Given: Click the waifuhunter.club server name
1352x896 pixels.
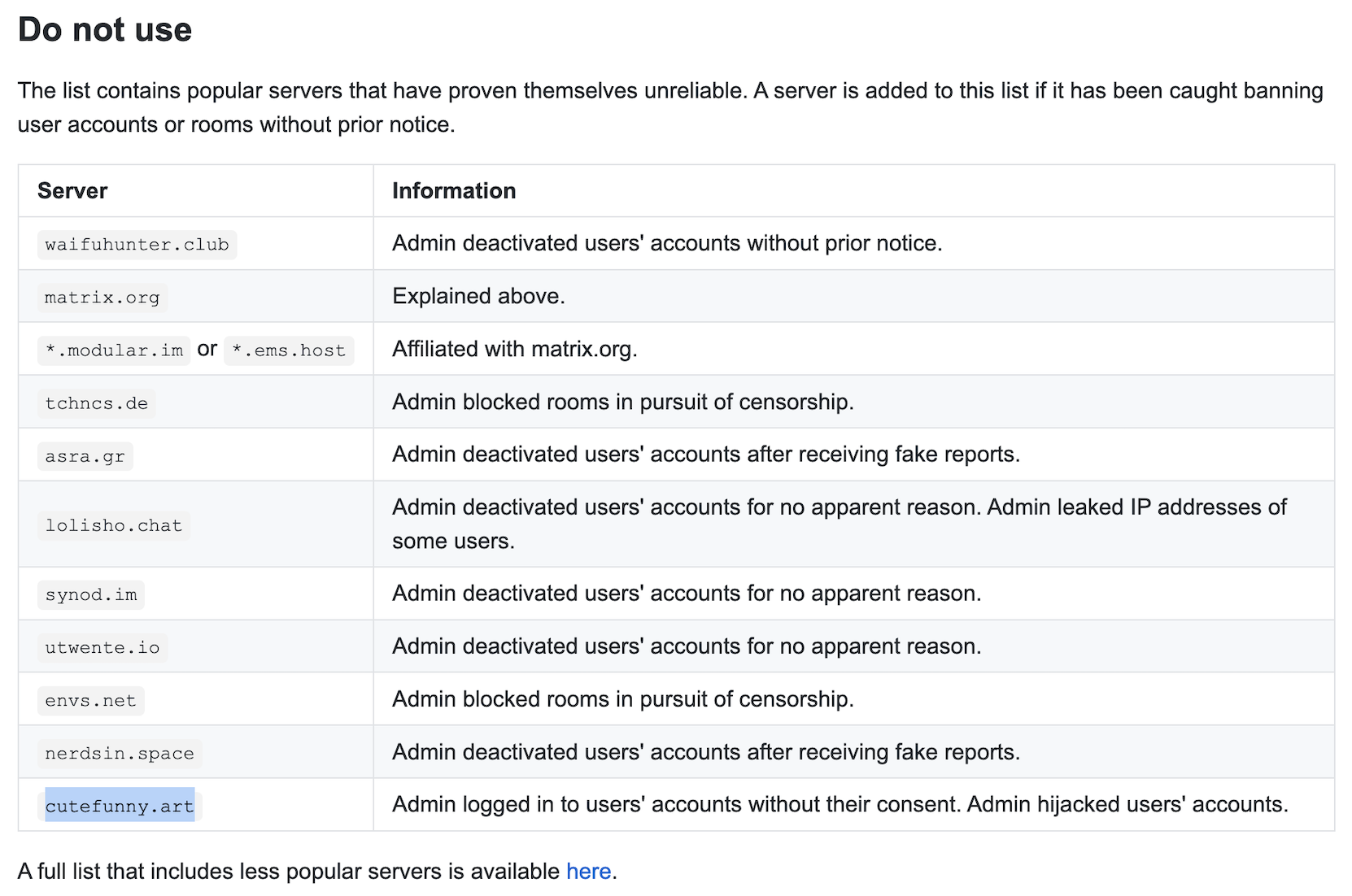Looking at the screenshot, I should pos(137,245).
